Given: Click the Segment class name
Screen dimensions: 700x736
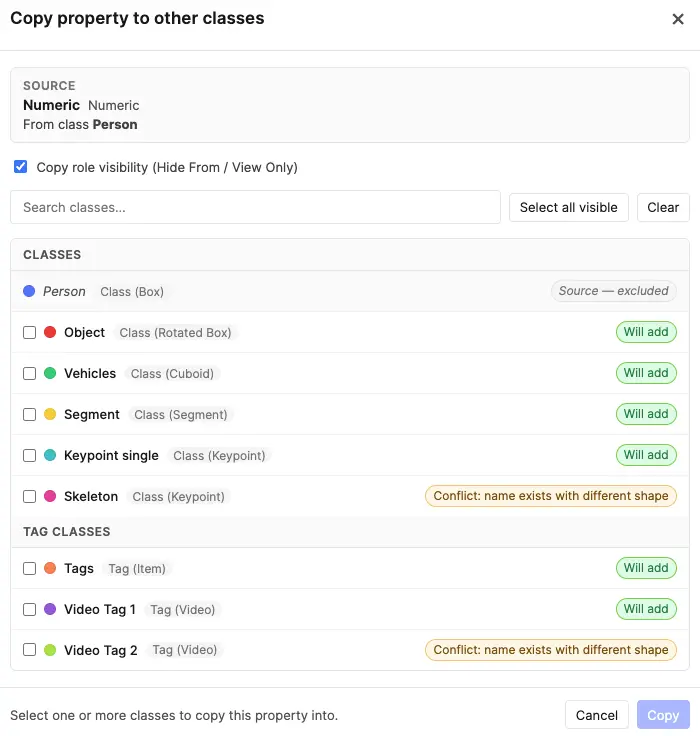Looking at the screenshot, I should tap(92, 414).
